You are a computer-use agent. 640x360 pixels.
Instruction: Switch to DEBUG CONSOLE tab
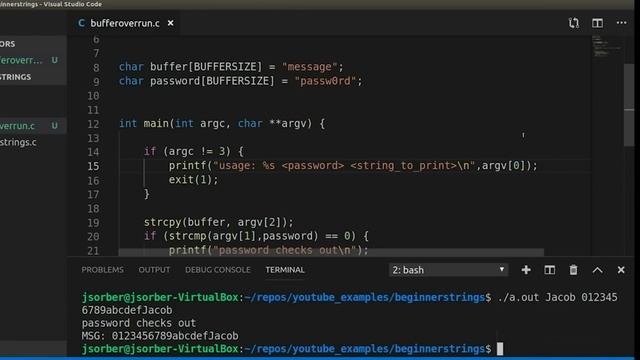(218, 270)
